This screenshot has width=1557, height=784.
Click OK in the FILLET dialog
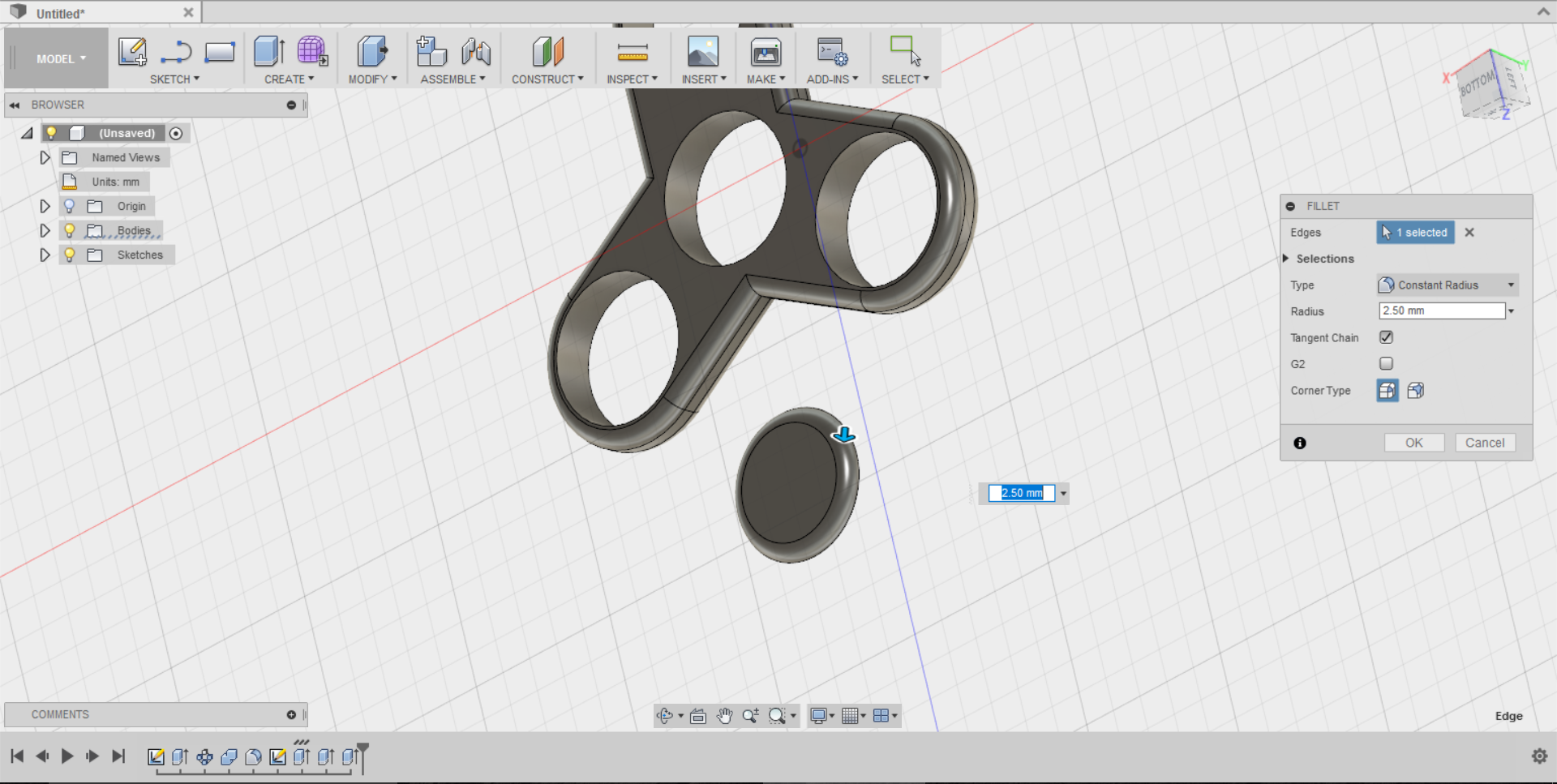(1414, 443)
